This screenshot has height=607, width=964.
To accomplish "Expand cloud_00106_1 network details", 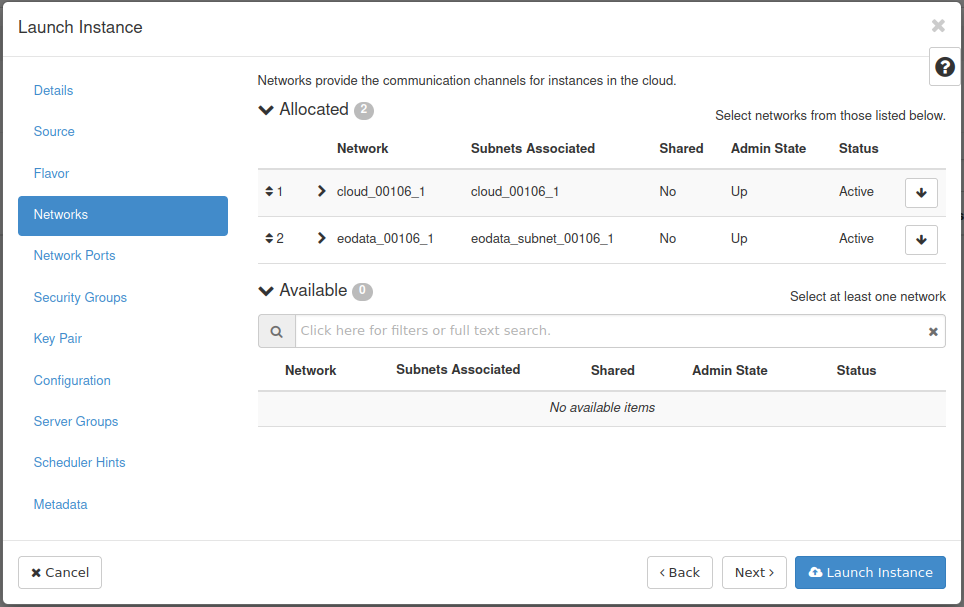I will [x=321, y=191].
